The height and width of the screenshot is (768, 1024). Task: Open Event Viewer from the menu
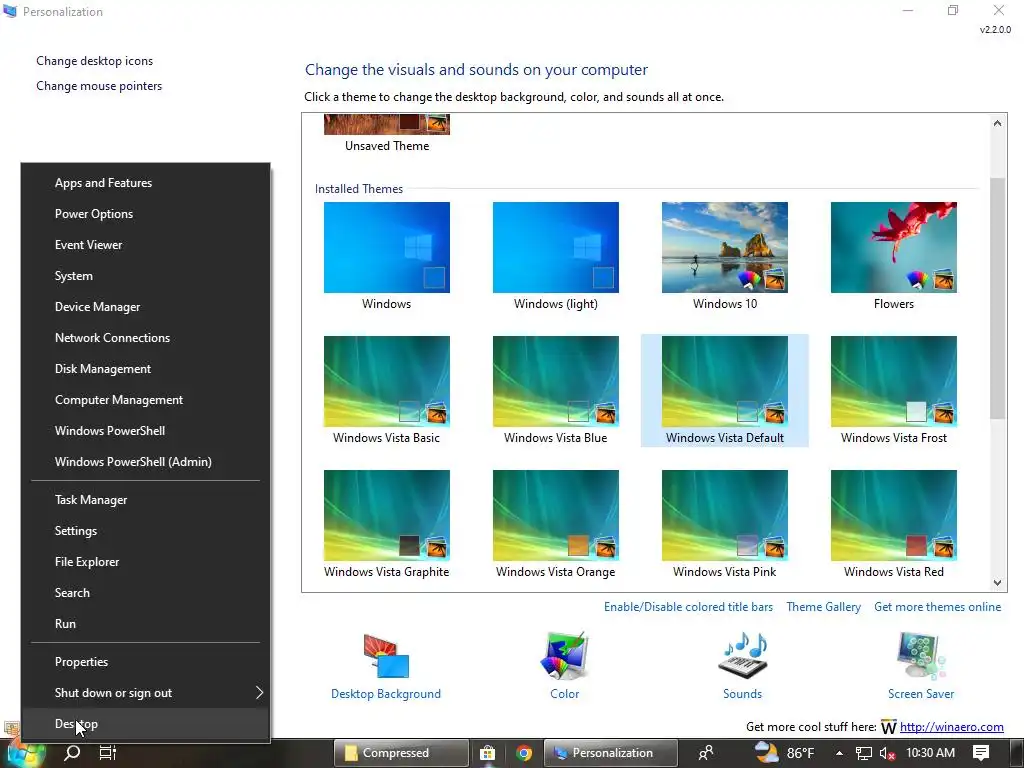coord(146,245)
